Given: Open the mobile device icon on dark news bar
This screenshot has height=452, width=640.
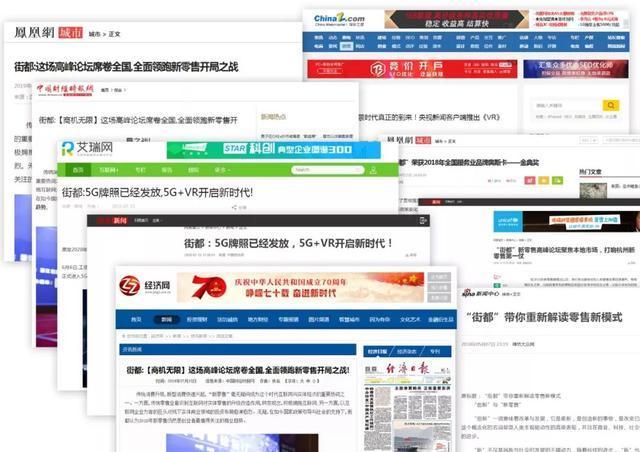Looking at the screenshot, I should (423, 220).
